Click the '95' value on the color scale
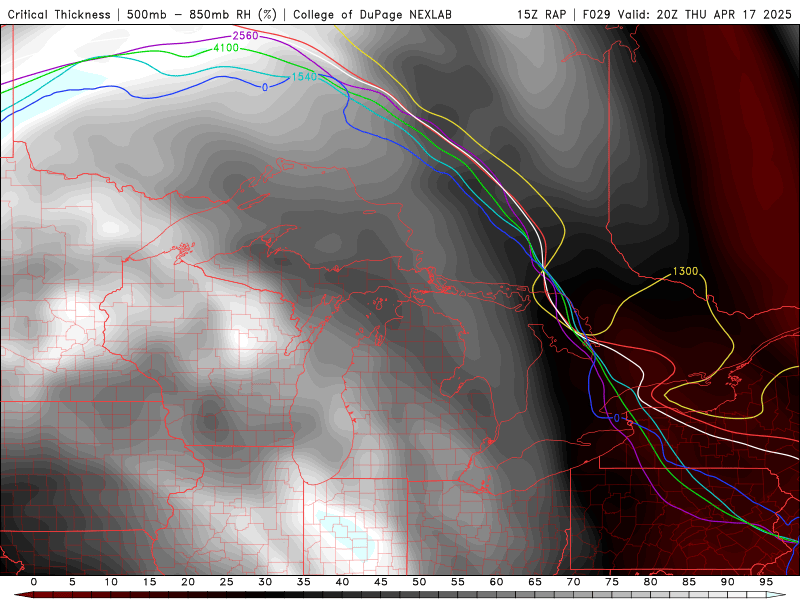 click(766, 582)
